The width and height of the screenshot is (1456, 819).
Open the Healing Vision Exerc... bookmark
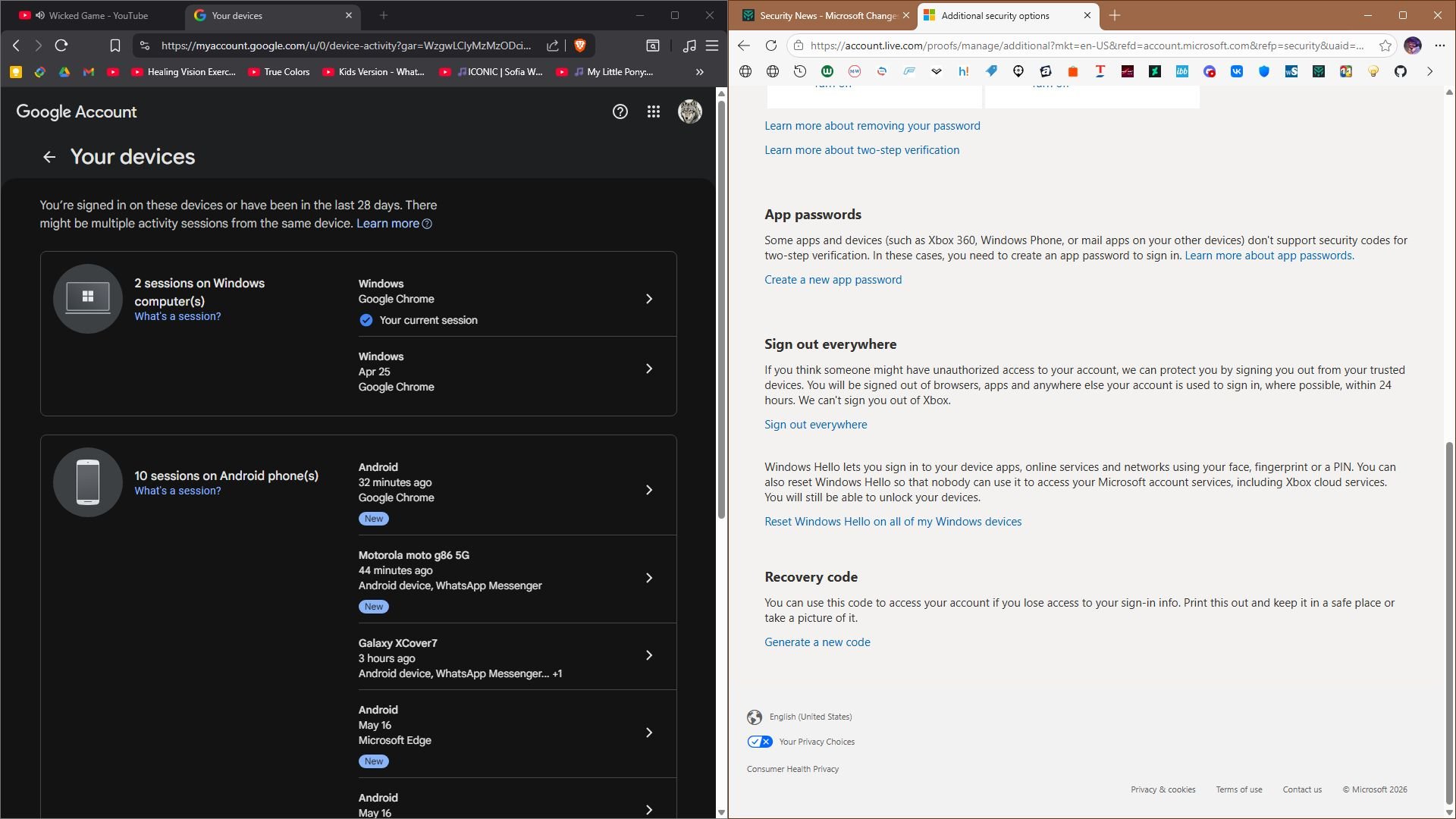pos(184,72)
